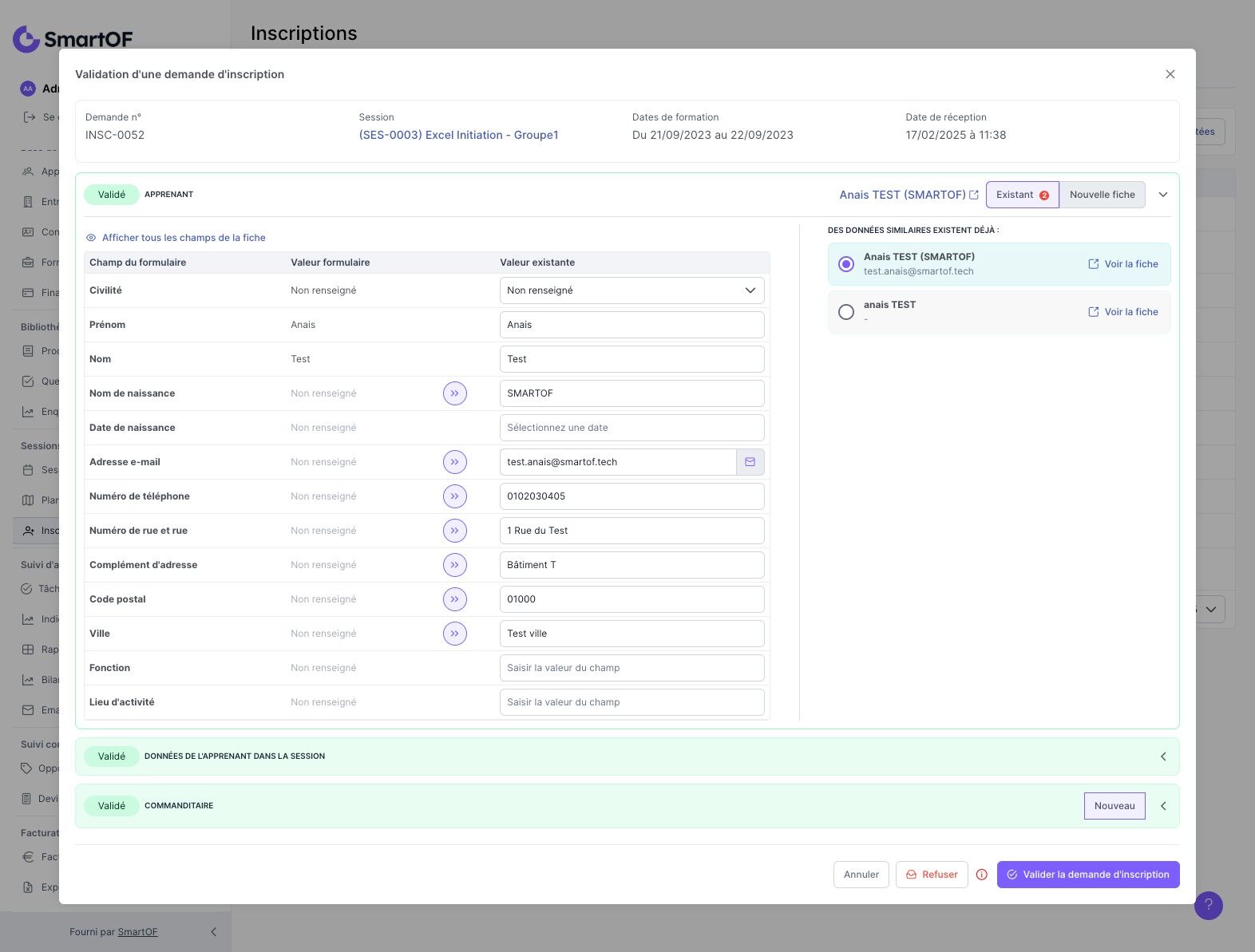This screenshot has width=1255, height=952.
Task: Switch to the Existant tab
Action: [x=1023, y=195]
